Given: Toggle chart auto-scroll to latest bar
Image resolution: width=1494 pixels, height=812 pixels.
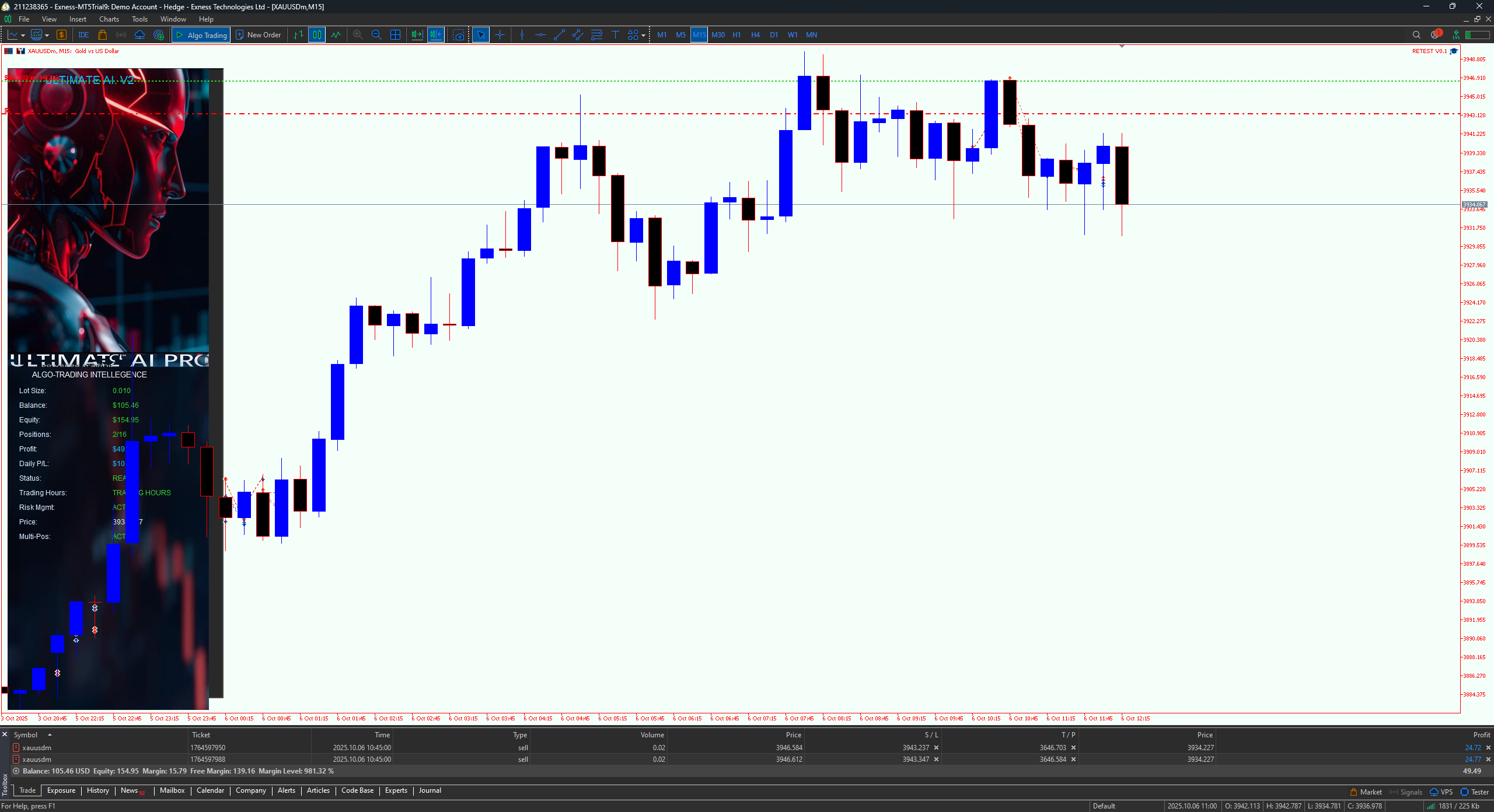Looking at the screenshot, I should click(x=417, y=35).
